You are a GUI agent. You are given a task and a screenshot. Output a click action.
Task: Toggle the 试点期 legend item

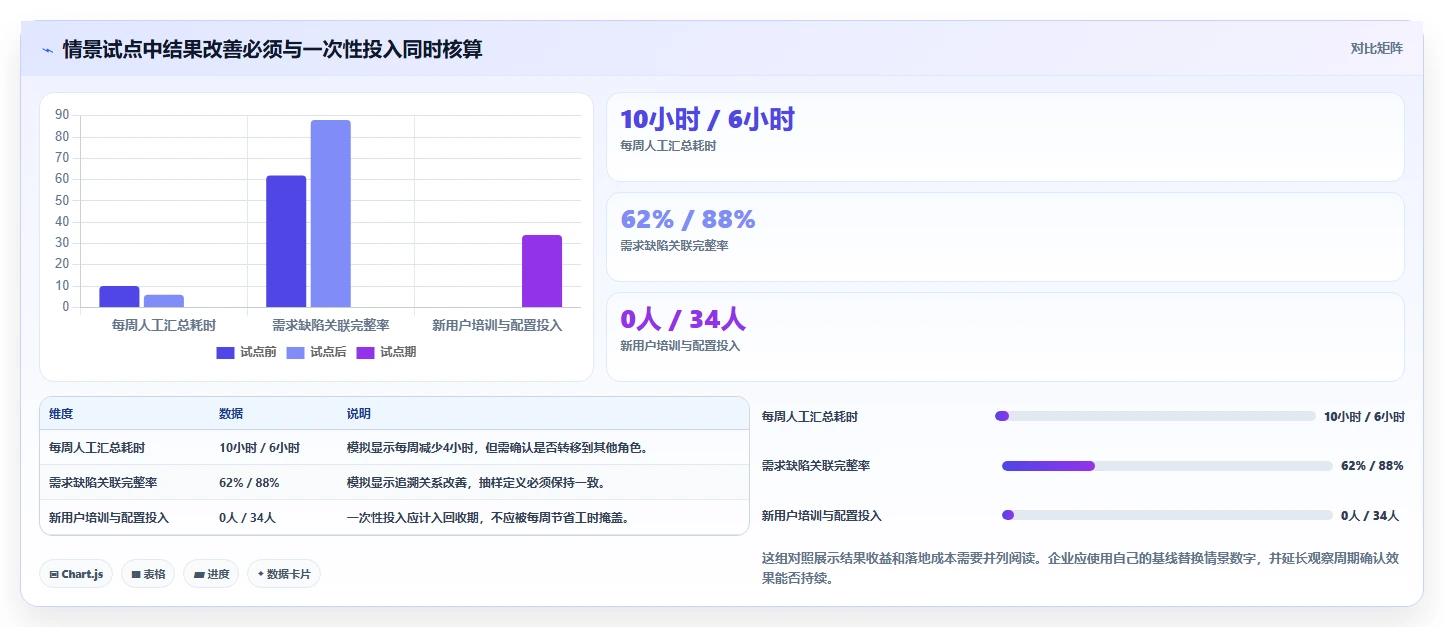[386, 352]
